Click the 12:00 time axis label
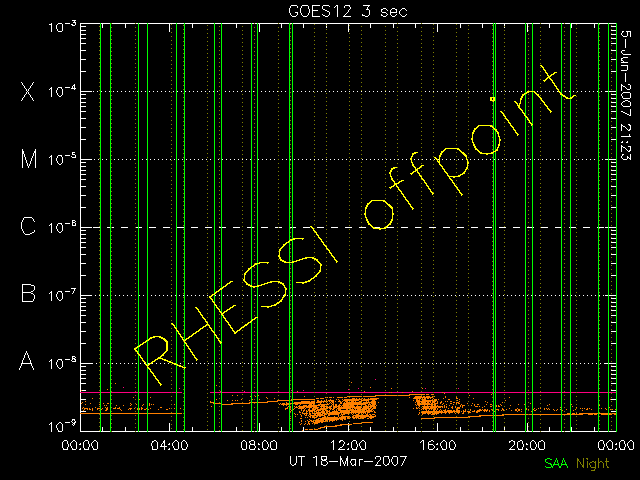This screenshot has height=480, width=640. [x=348, y=445]
